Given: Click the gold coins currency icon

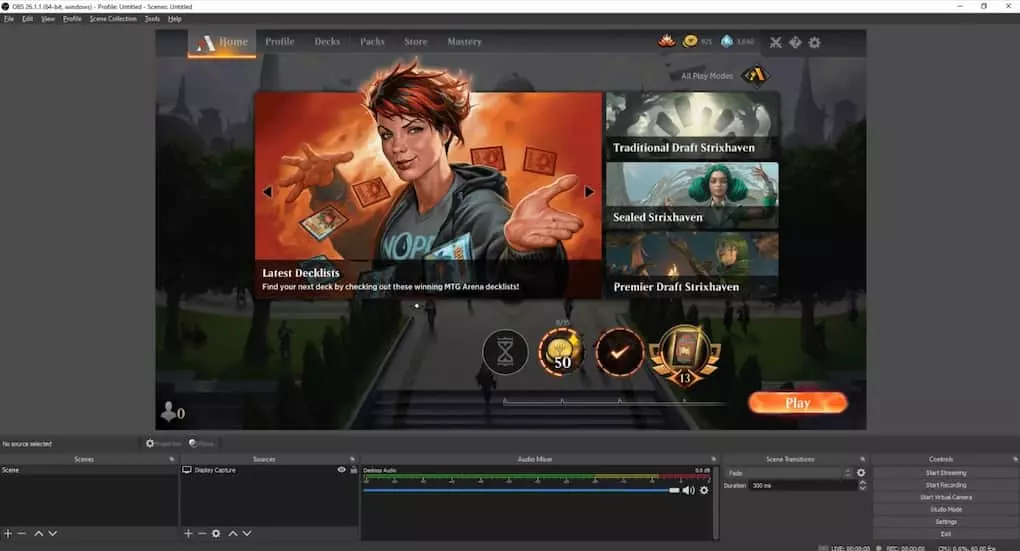Looking at the screenshot, I should [690, 42].
